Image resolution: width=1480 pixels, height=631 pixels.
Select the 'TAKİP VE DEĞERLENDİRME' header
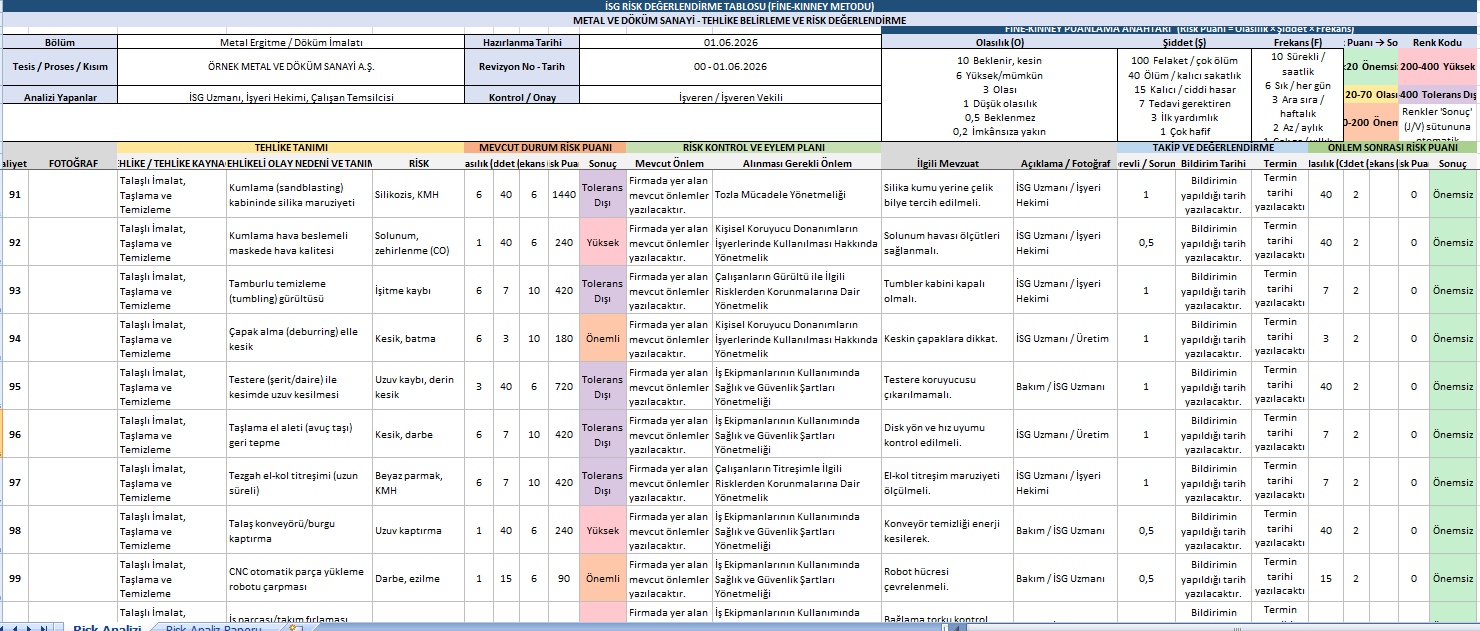(1212, 147)
